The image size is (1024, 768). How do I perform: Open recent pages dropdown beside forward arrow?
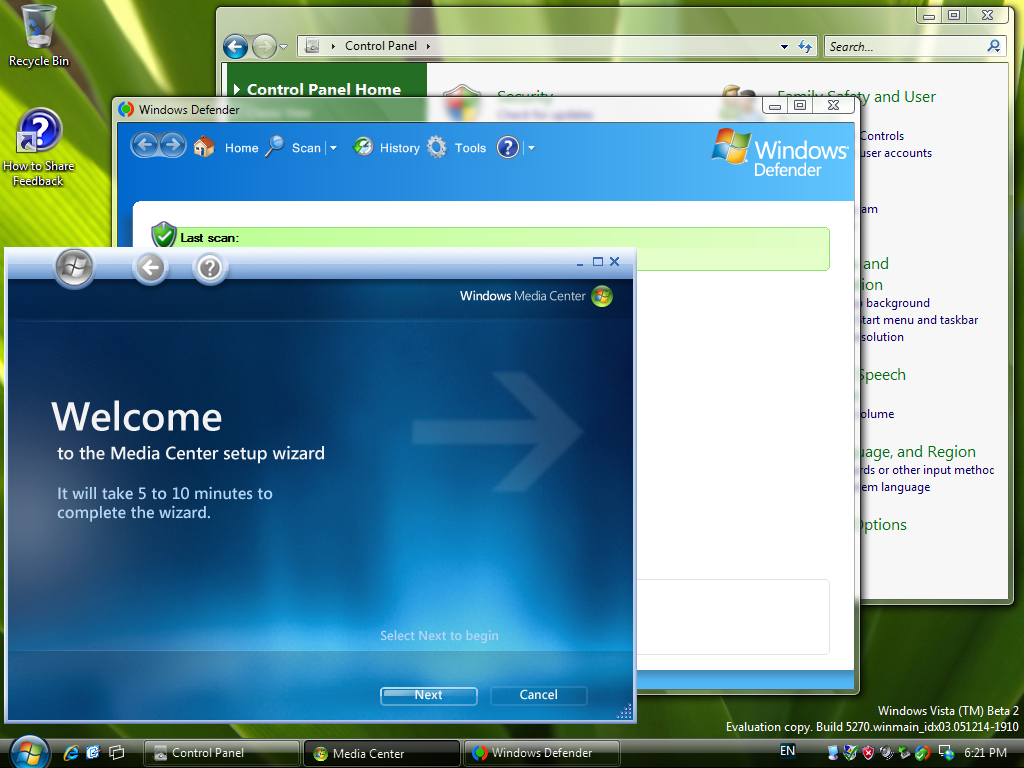pos(283,47)
